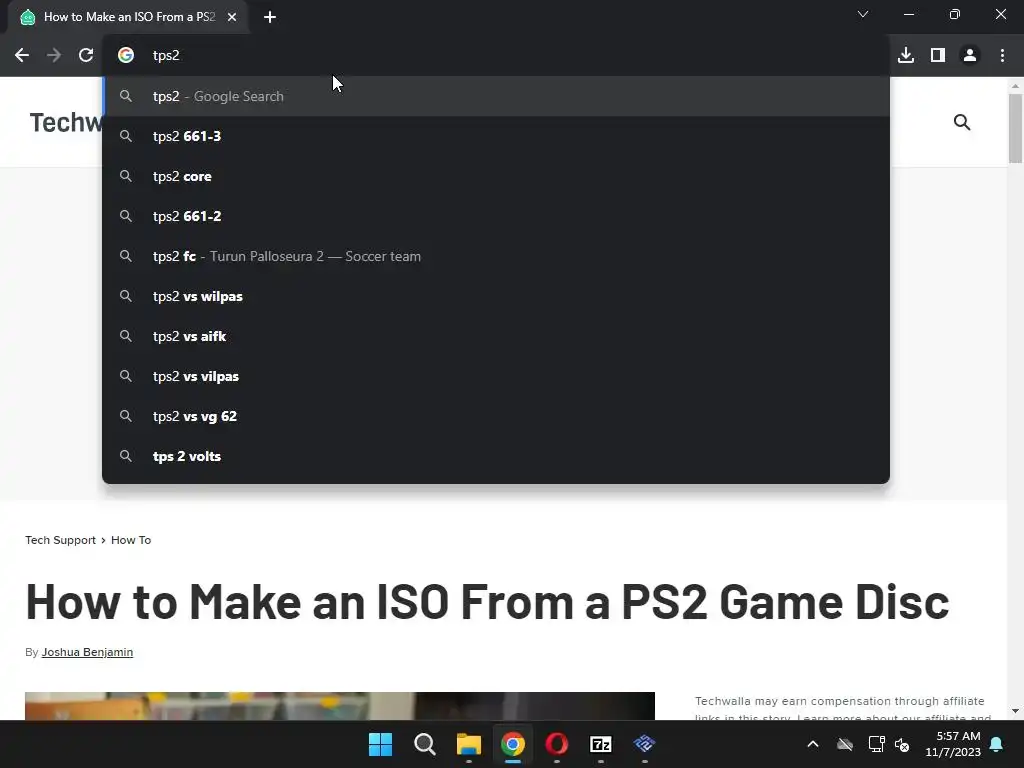Reload the current page
The height and width of the screenshot is (768, 1024).
coord(86,56)
